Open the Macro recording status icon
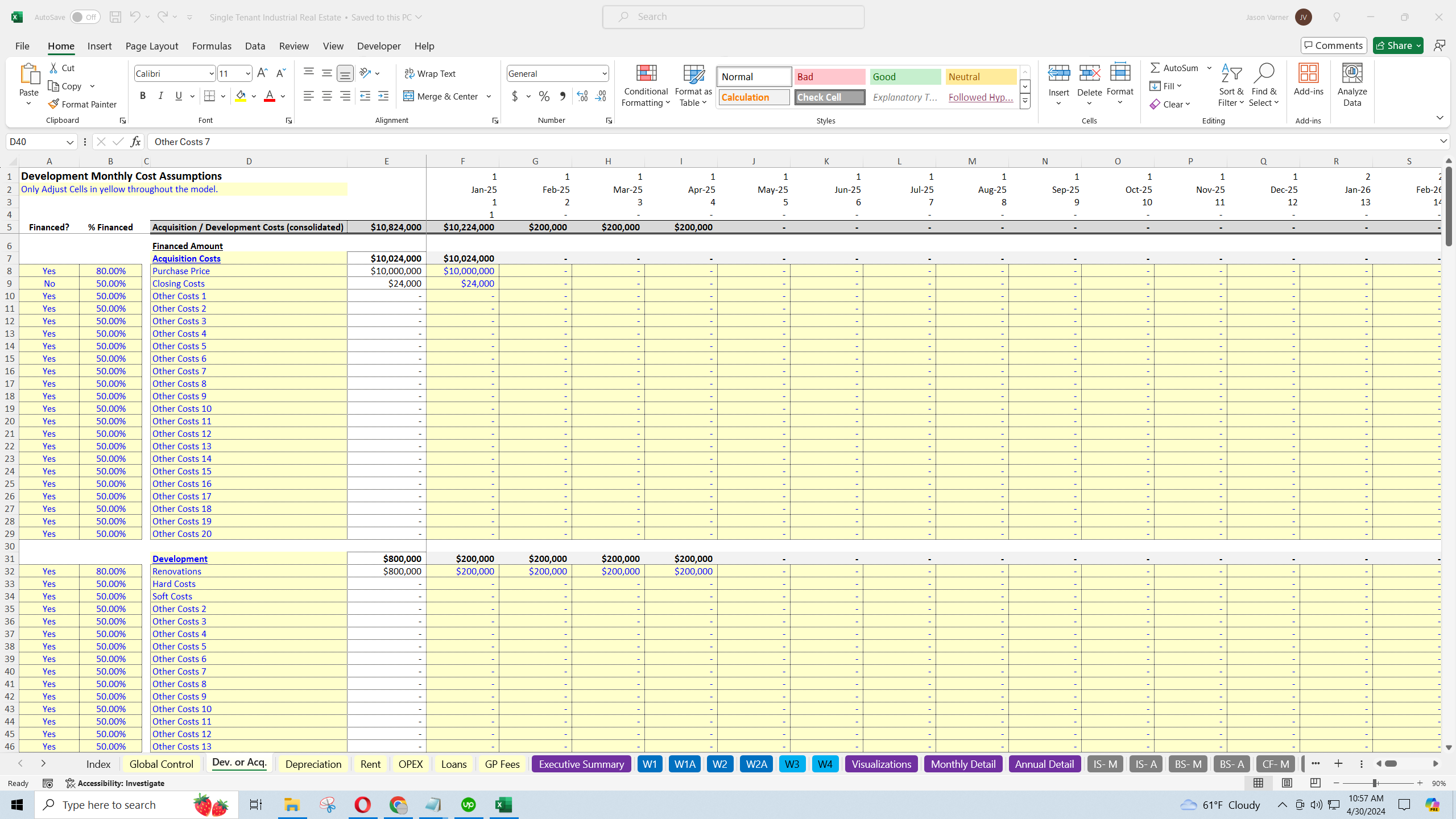 pyautogui.click(x=48, y=783)
